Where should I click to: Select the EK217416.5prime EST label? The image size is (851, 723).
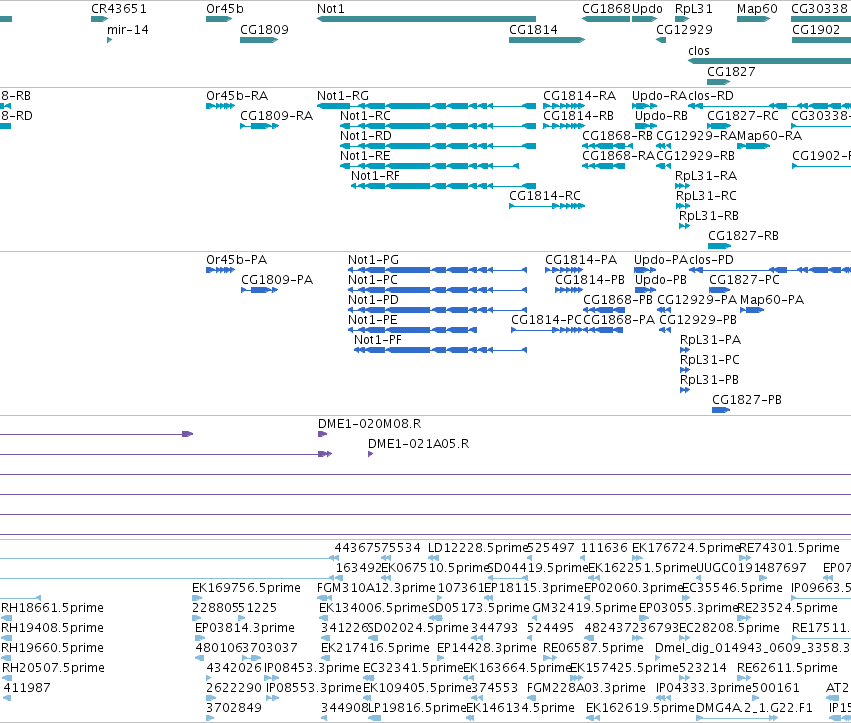(375, 648)
